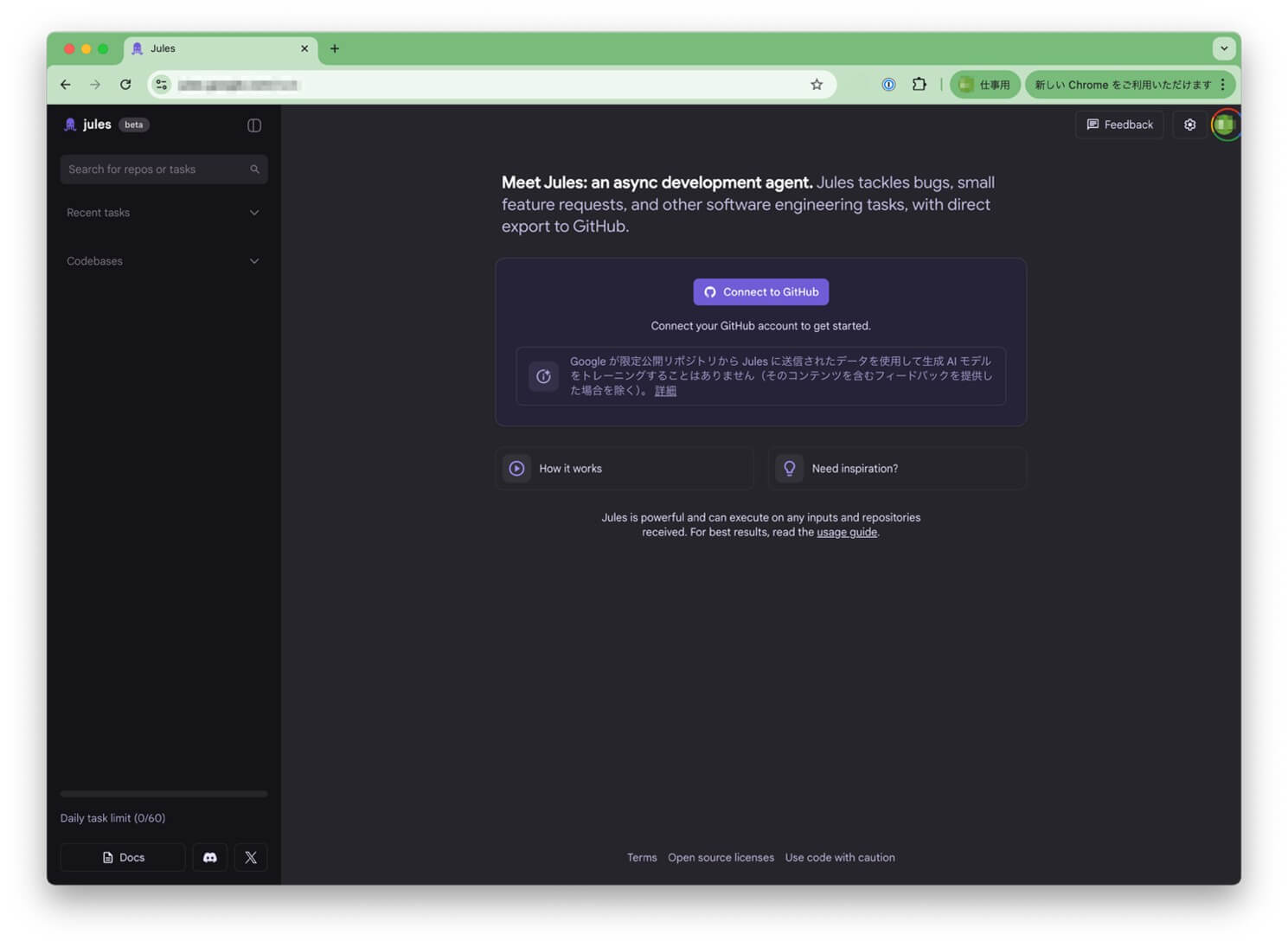This screenshot has width=1288, height=947.
Task: Open the Open source licenses link
Action: 721,857
